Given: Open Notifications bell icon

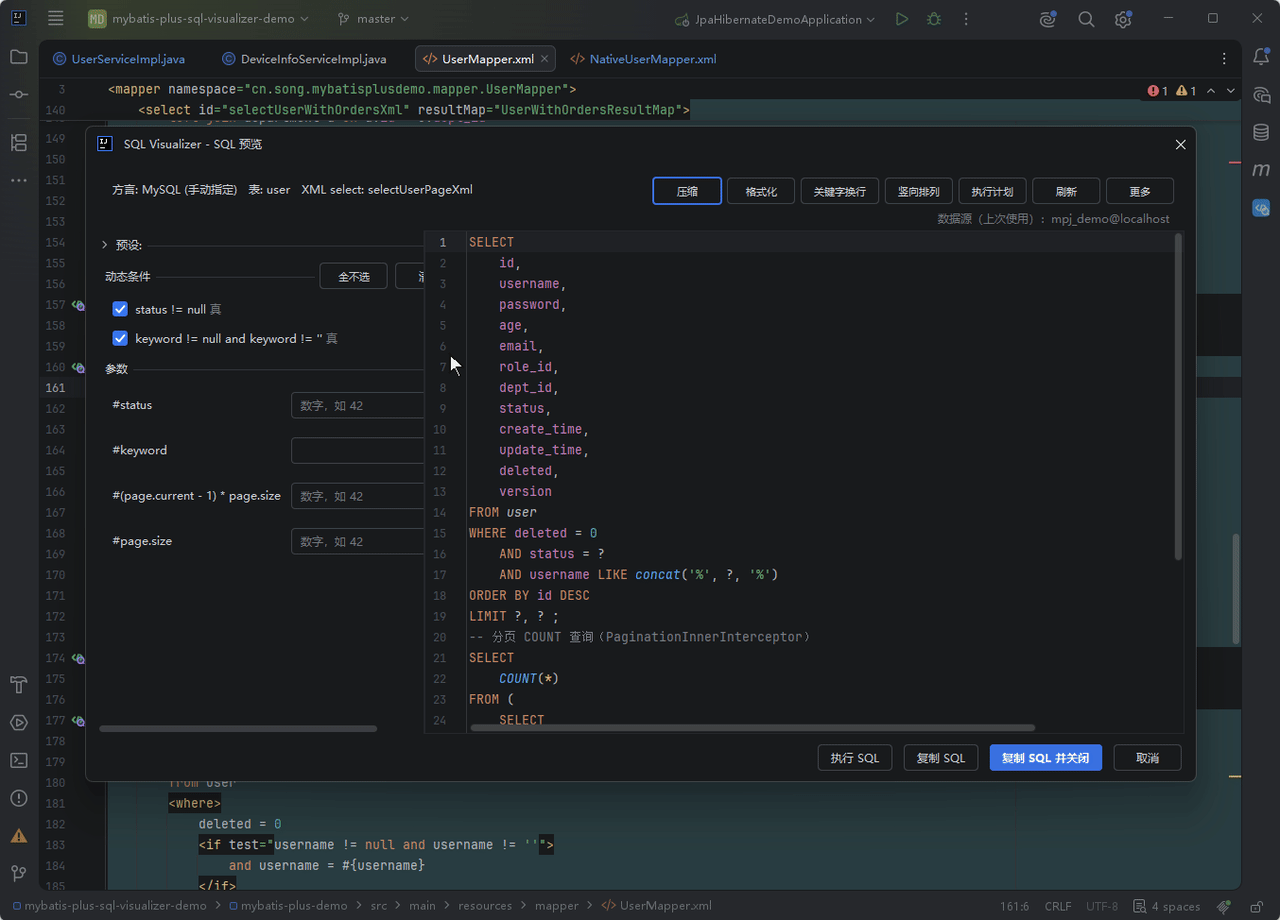Looking at the screenshot, I should tap(1261, 57).
